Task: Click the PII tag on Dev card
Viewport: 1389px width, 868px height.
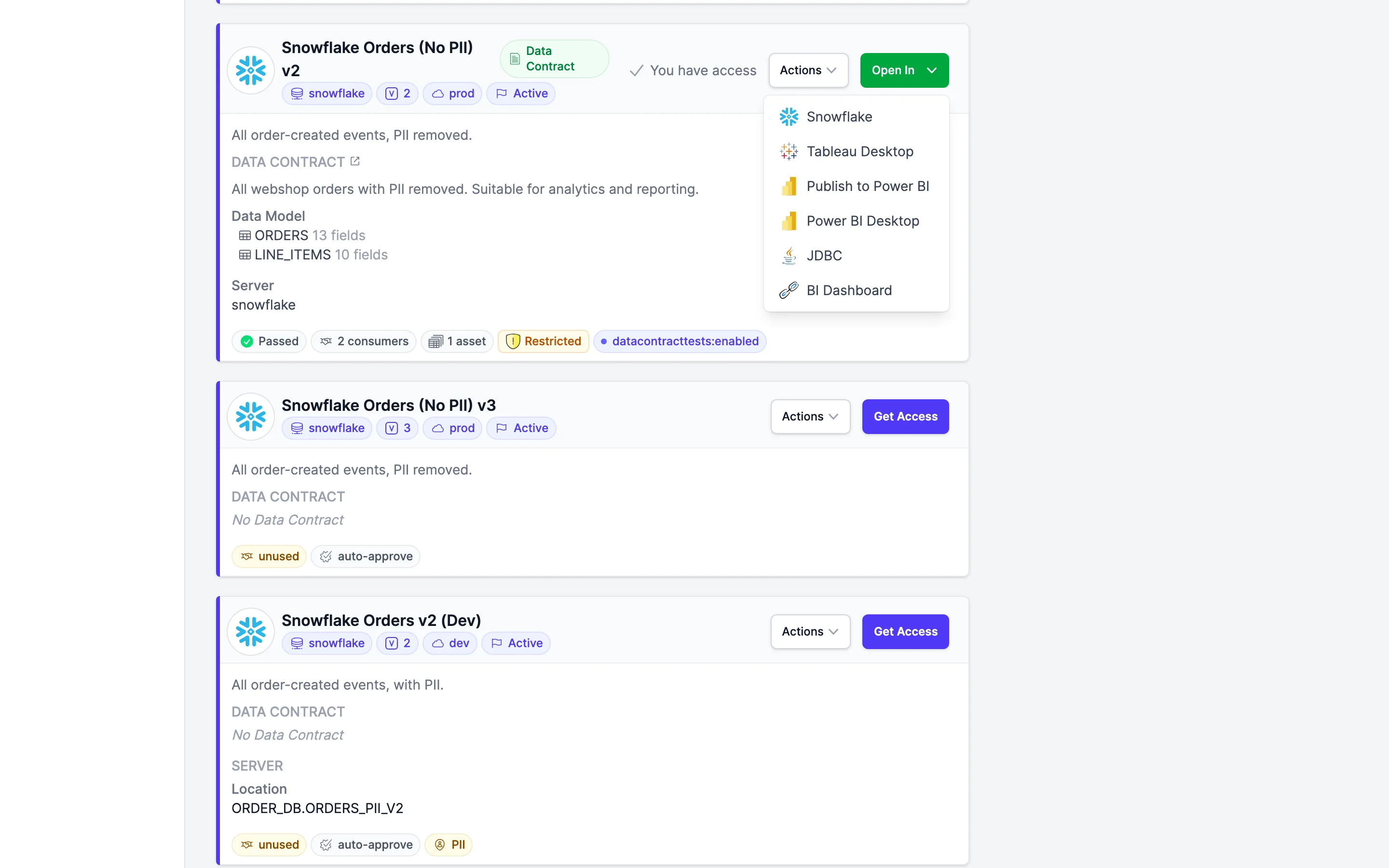Action: (448, 844)
